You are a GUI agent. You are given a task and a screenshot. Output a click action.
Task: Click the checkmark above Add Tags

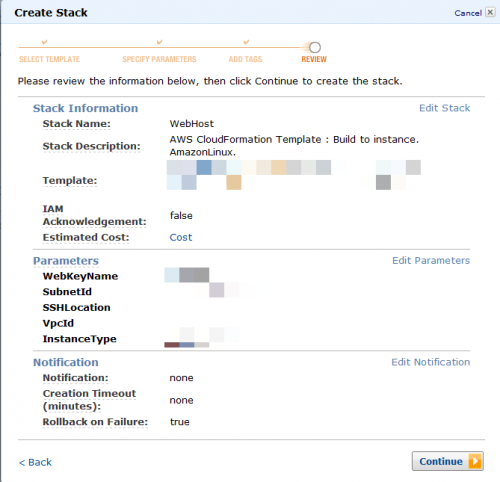tap(246, 42)
